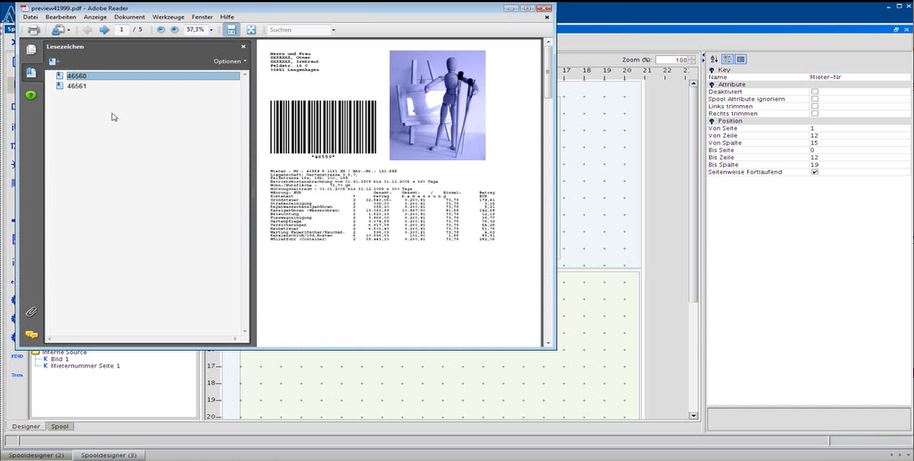Viewport: 914px width, 461px height.
Task: Open the Bookmarks panel icon in sidebar
Action: (31, 73)
